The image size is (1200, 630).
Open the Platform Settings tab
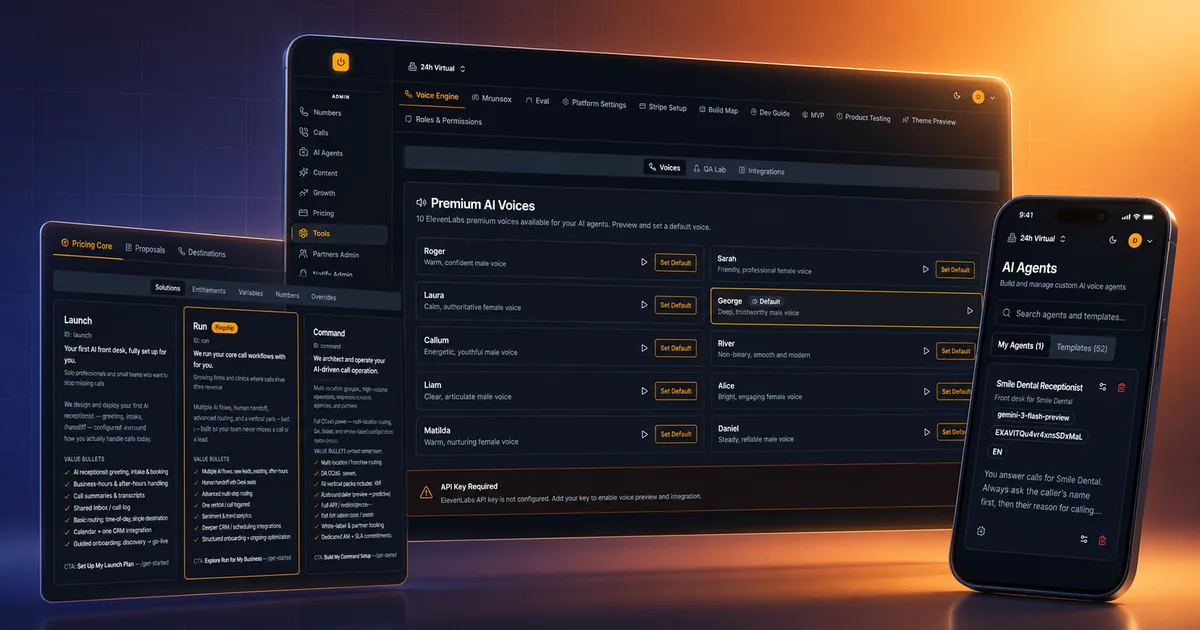click(x=594, y=103)
